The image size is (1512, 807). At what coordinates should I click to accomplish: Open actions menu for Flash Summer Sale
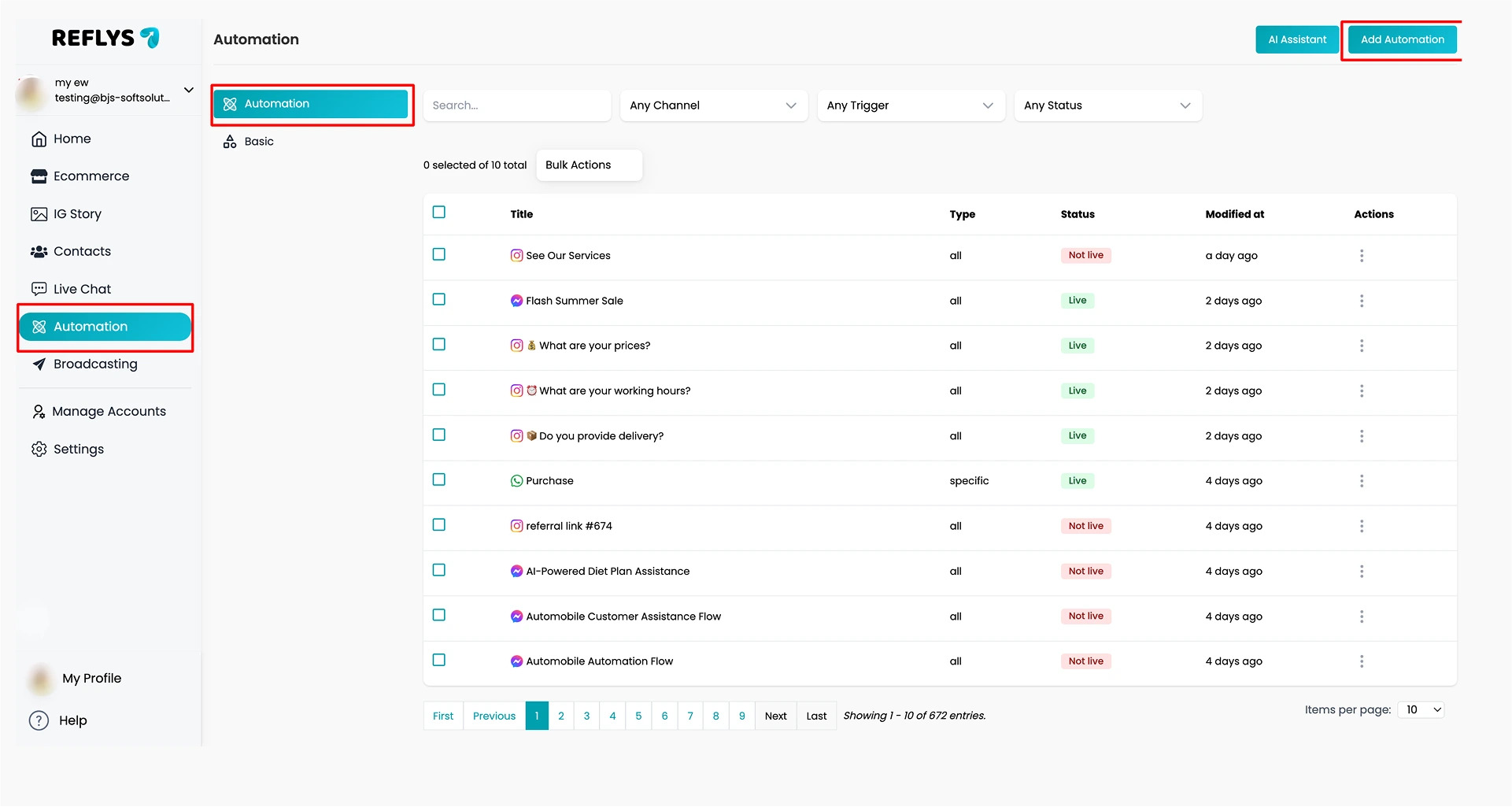[1362, 301]
